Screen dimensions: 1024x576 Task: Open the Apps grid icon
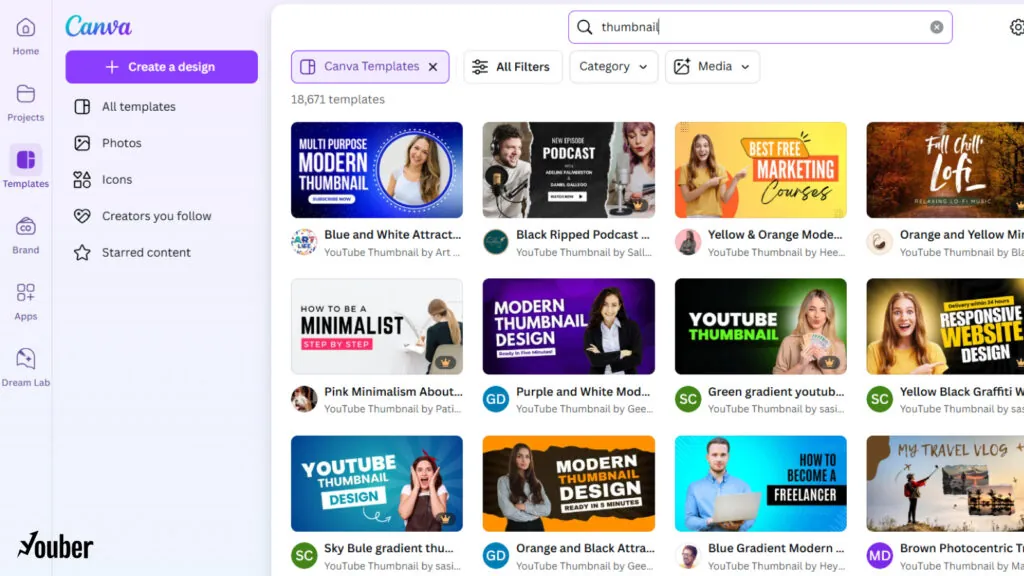click(x=25, y=293)
